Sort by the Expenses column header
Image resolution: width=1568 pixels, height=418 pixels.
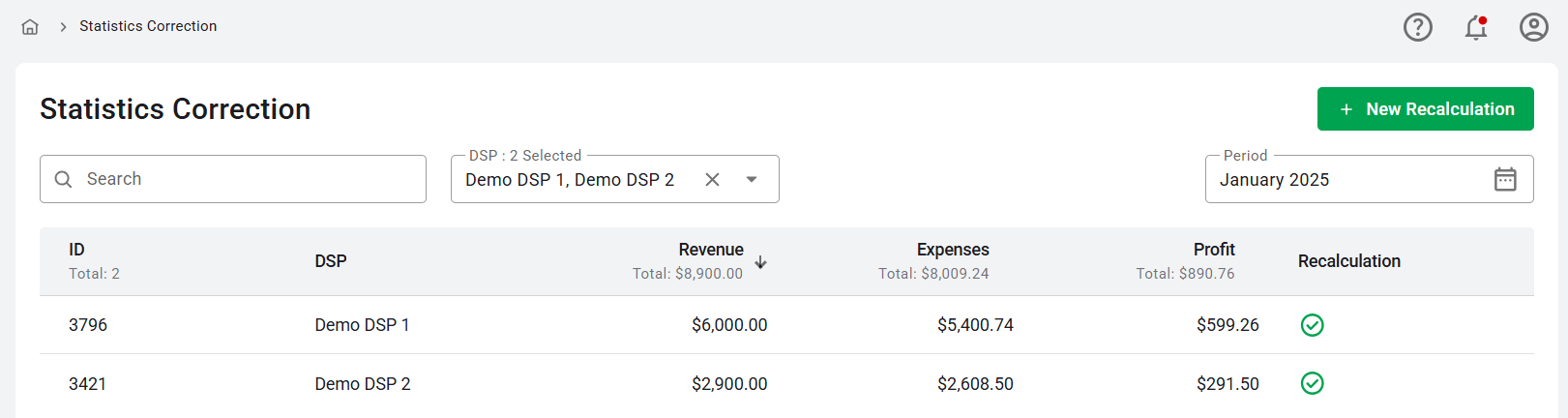(952, 250)
